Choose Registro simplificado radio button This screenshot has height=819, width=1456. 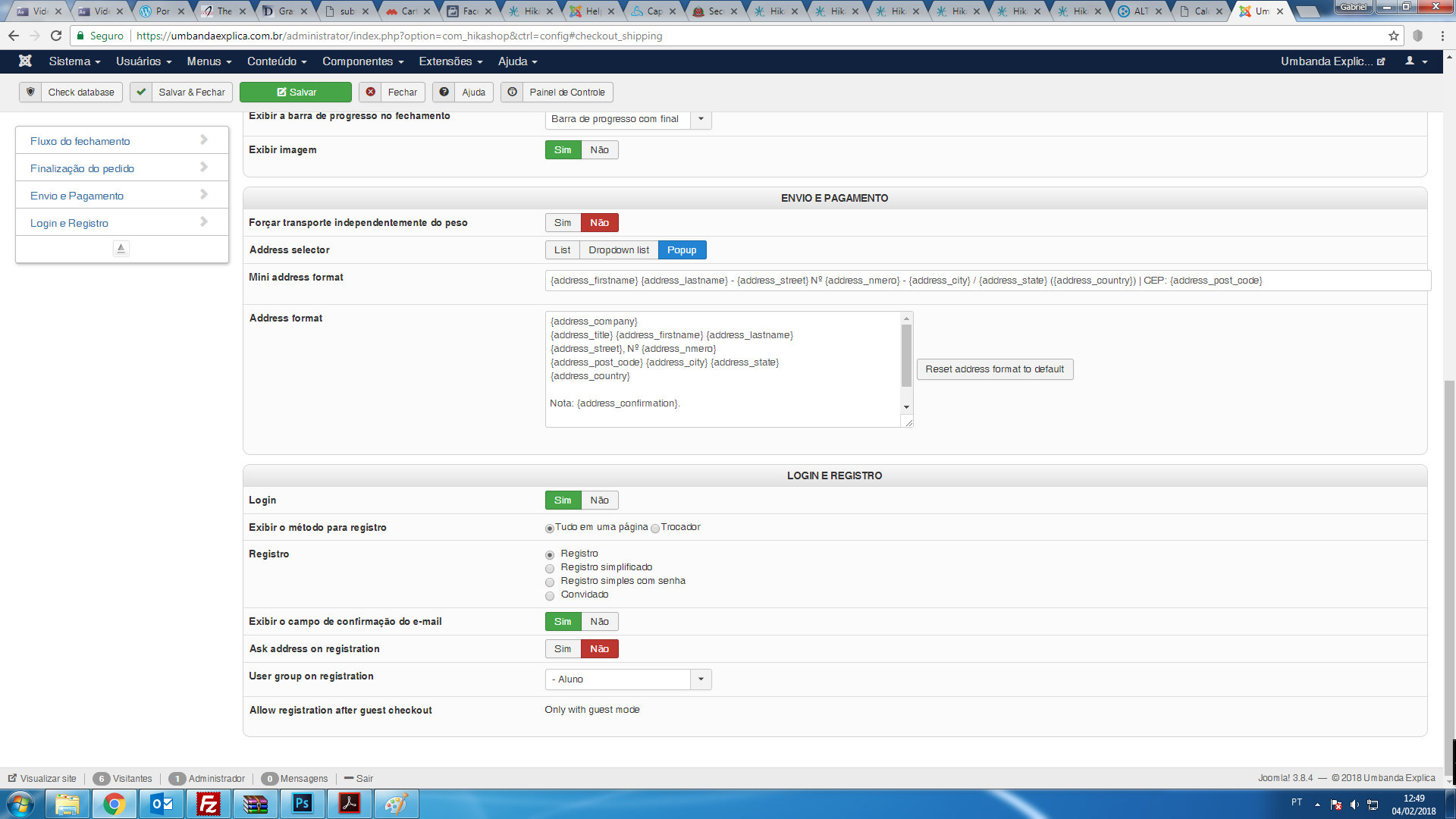point(550,569)
